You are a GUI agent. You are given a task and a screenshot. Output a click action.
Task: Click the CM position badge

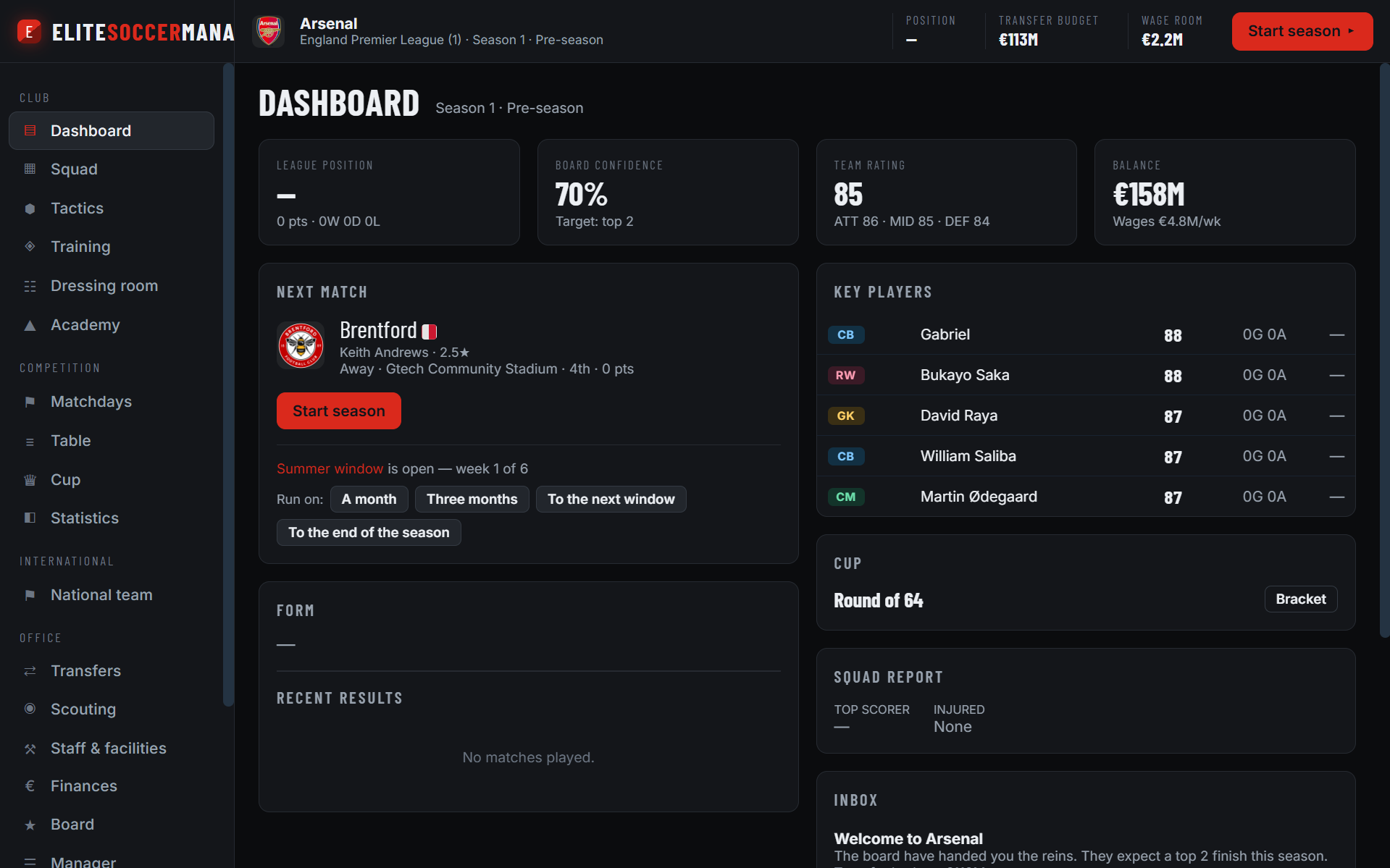click(x=846, y=497)
